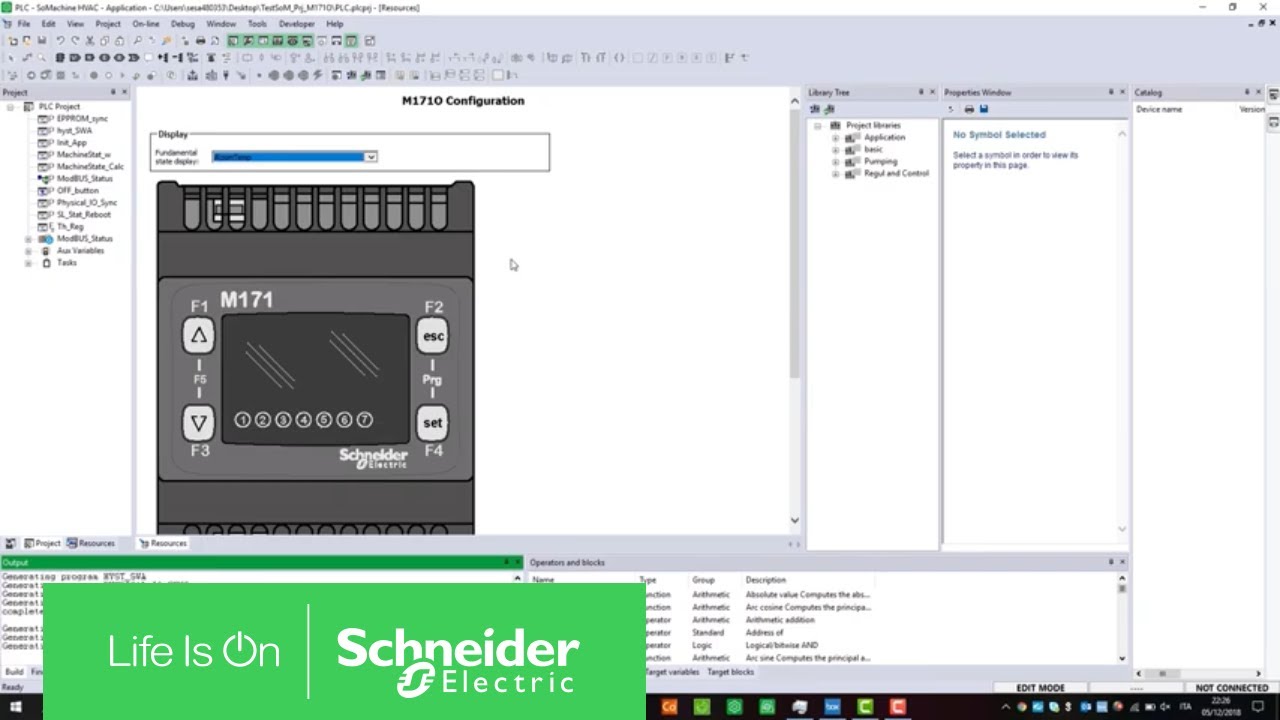Click the second Library Tree toolbar icon
The width and height of the screenshot is (1280, 720).
829,109
